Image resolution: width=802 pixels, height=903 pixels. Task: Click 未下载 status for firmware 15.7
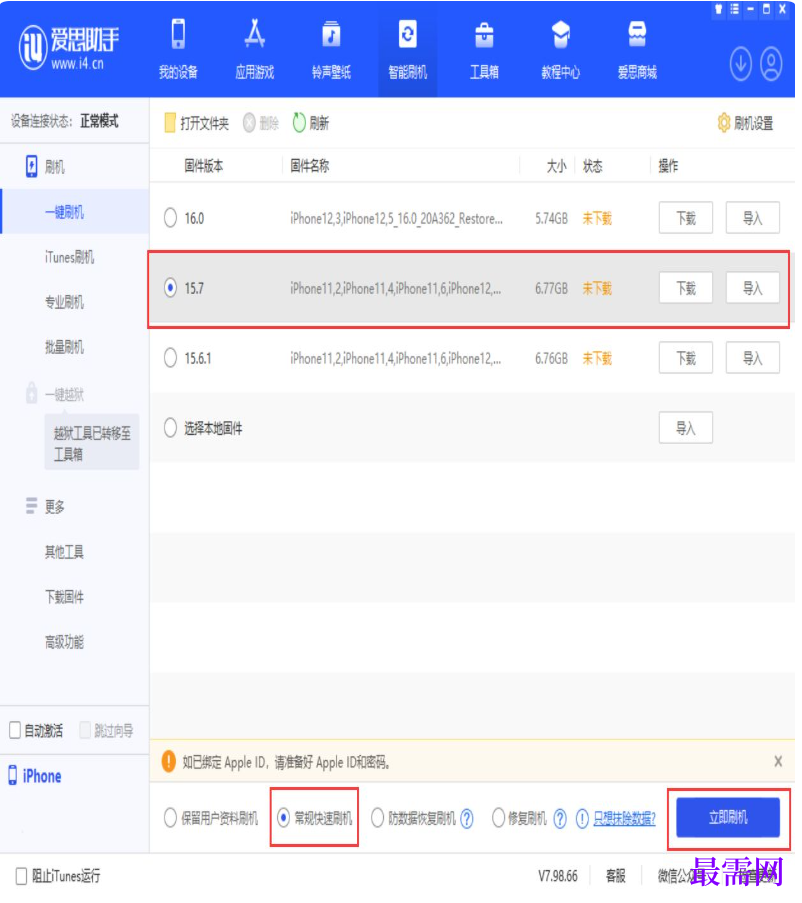coord(597,288)
